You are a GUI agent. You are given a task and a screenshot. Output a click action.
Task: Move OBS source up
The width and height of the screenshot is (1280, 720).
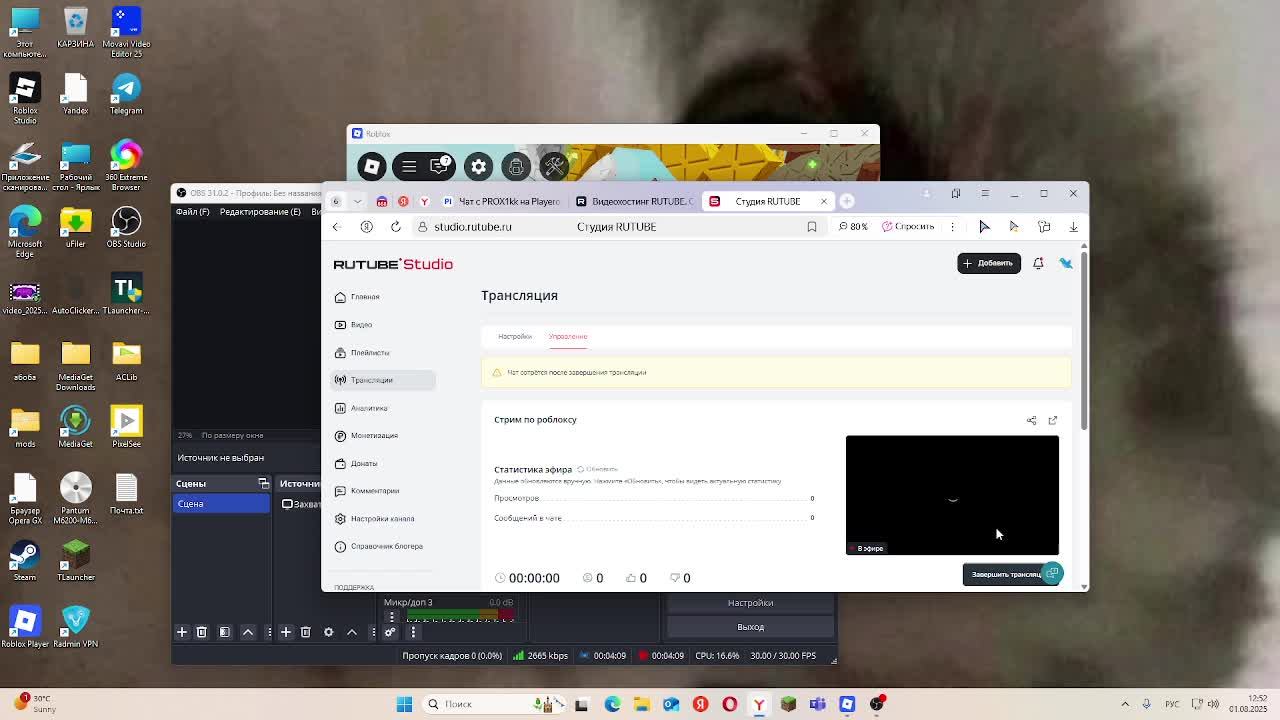click(352, 632)
